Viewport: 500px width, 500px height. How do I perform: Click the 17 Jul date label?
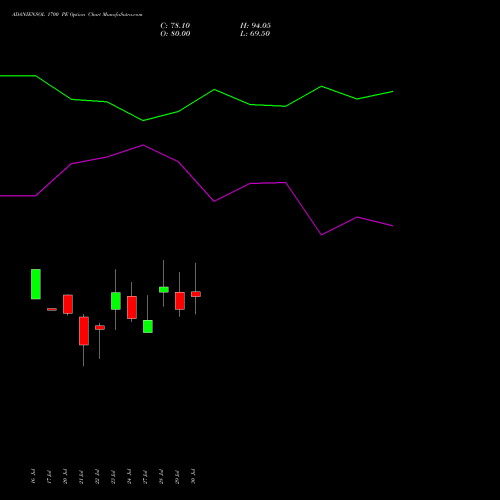pyautogui.click(x=49, y=476)
